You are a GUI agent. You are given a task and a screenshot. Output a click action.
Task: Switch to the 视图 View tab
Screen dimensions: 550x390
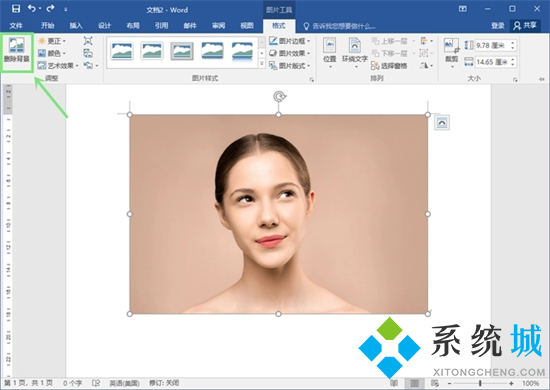247,26
